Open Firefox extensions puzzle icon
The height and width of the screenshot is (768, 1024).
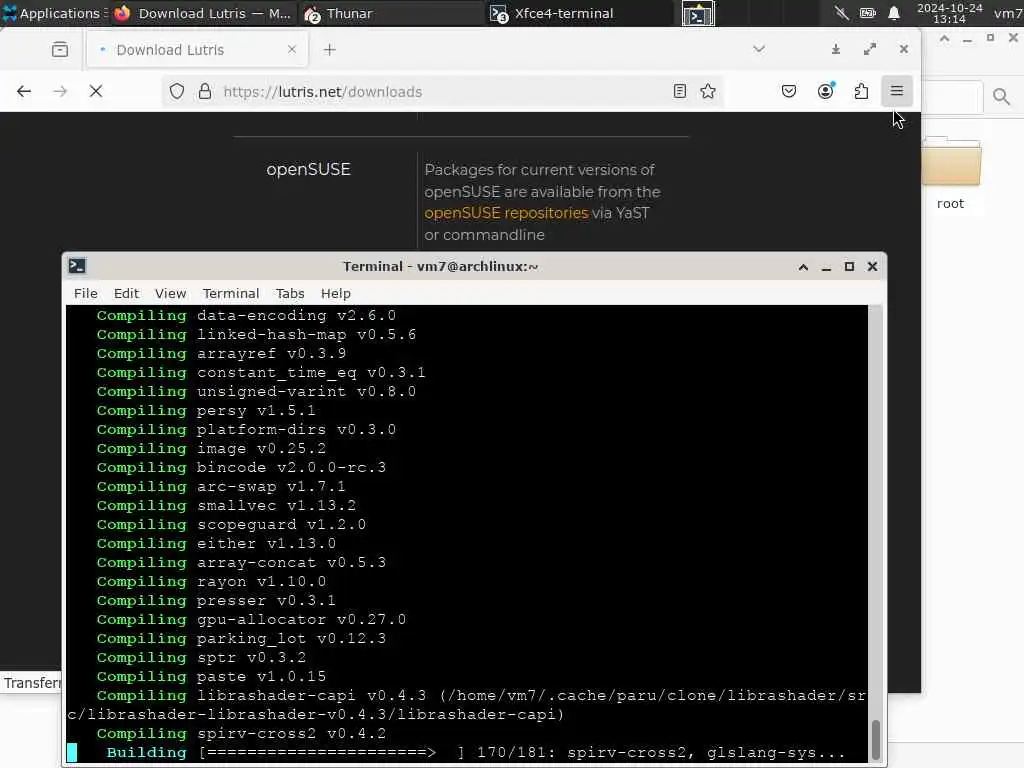861,91
